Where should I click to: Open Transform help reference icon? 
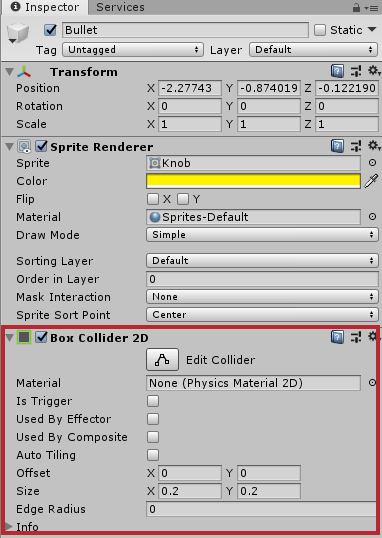(x=337, y=71)
